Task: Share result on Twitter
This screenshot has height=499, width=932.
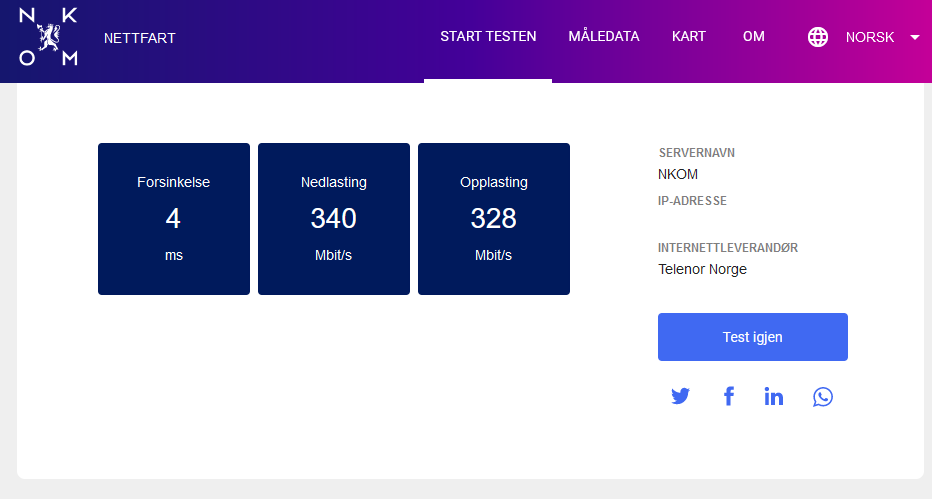Action: [680, 396]
